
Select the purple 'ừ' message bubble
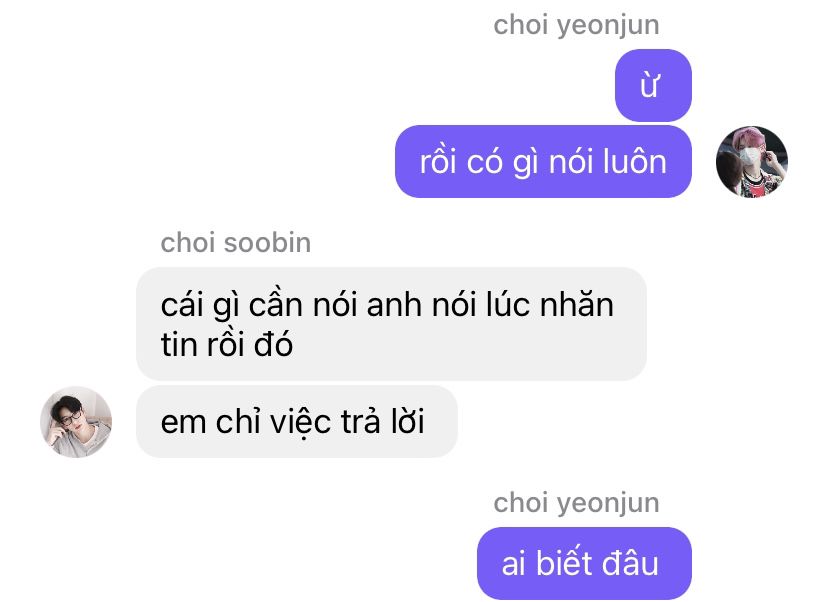coord(653,86)
